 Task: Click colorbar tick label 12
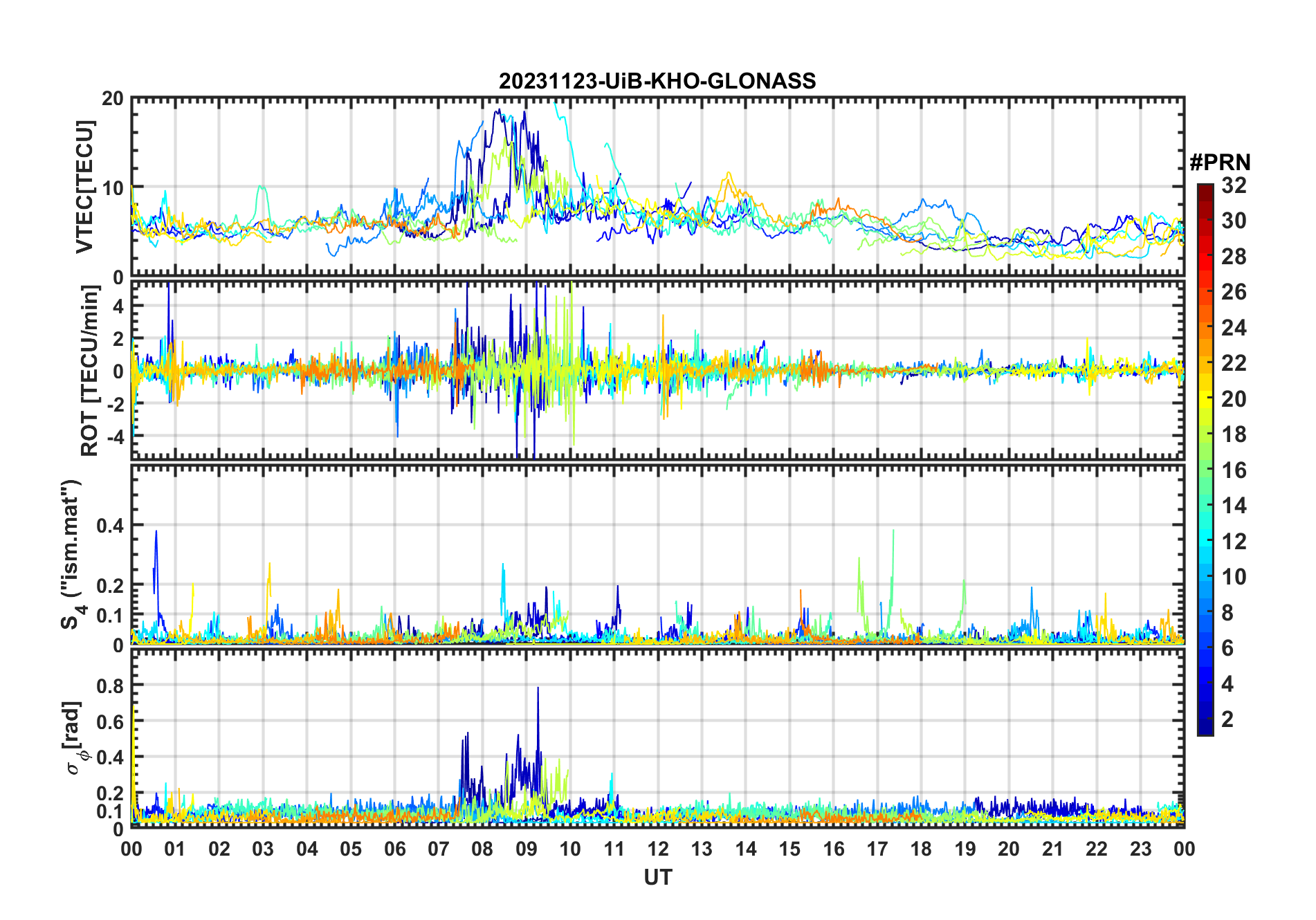[1234, 542]
